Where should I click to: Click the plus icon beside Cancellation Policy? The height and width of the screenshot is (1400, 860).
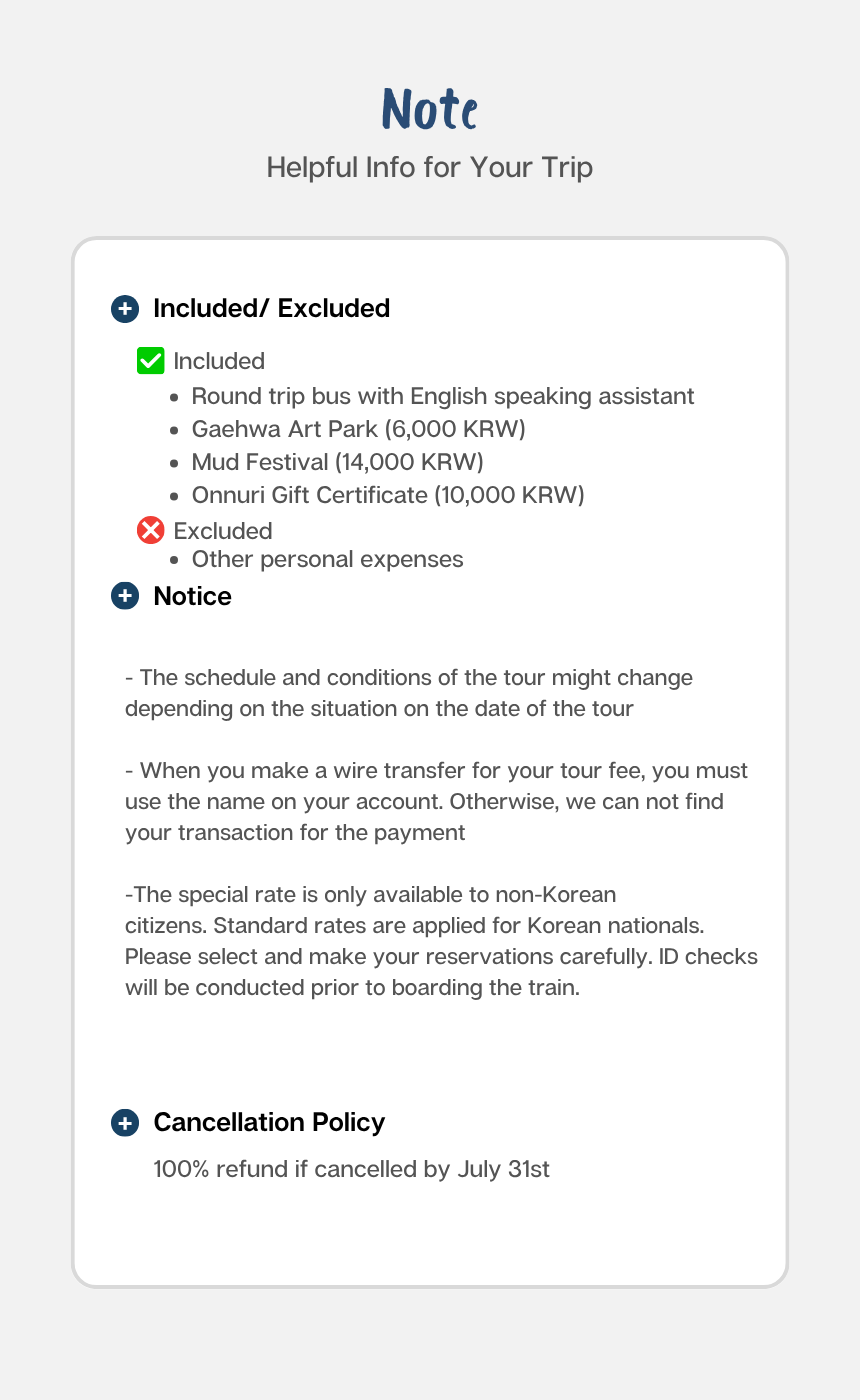pyautogui.click(x=125, y=1122)
